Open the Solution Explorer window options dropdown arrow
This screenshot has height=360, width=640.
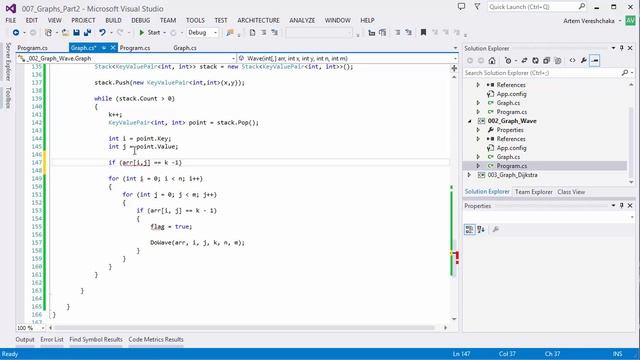(613, 48)
